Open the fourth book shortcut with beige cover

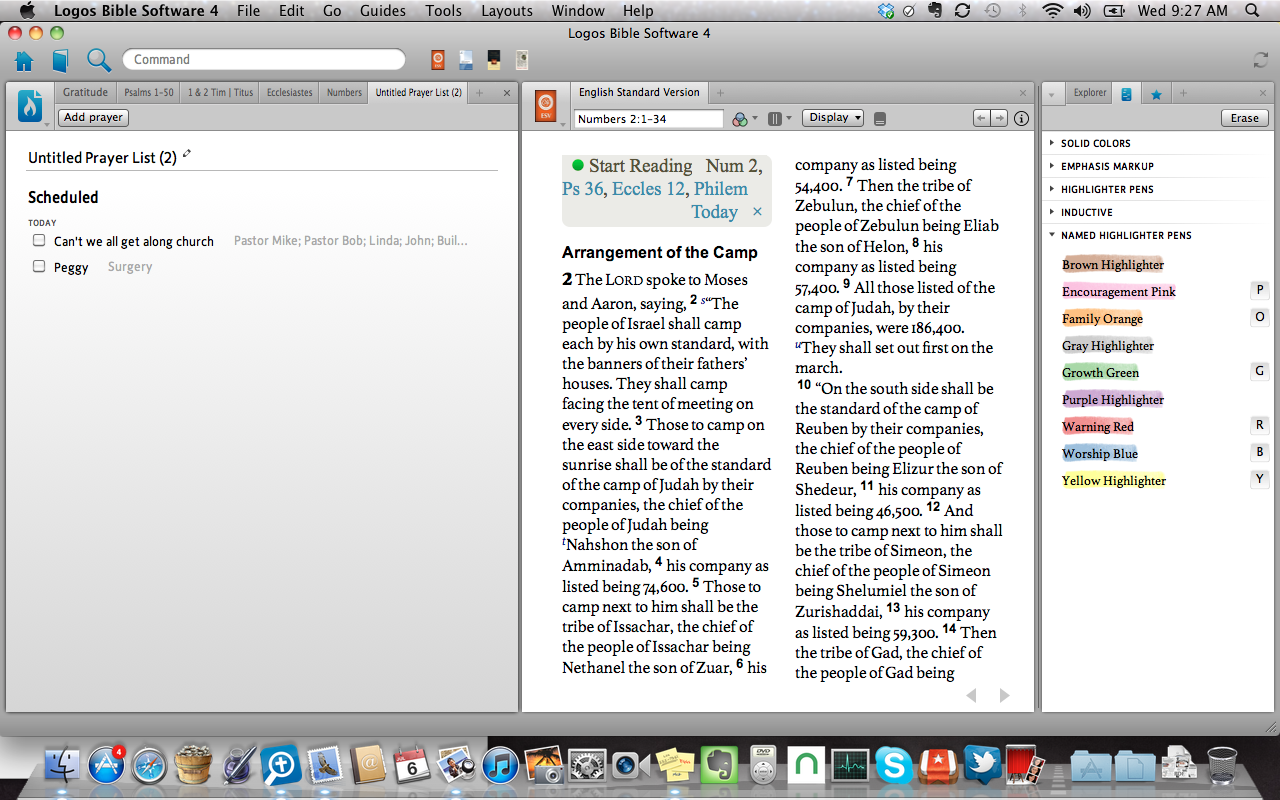click(522, 60)
